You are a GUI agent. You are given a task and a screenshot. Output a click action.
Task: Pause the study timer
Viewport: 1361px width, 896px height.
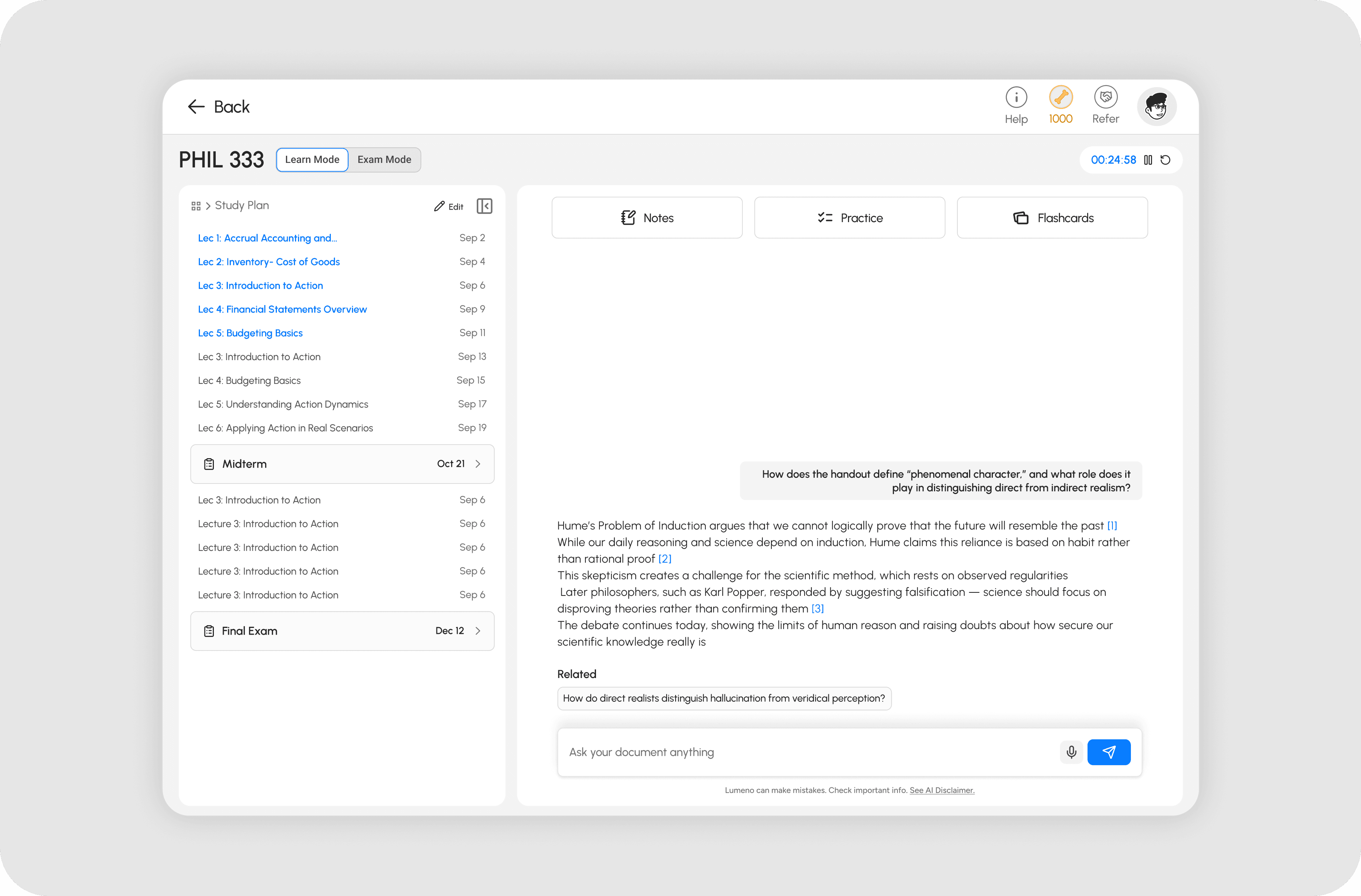pos(1148,160)
